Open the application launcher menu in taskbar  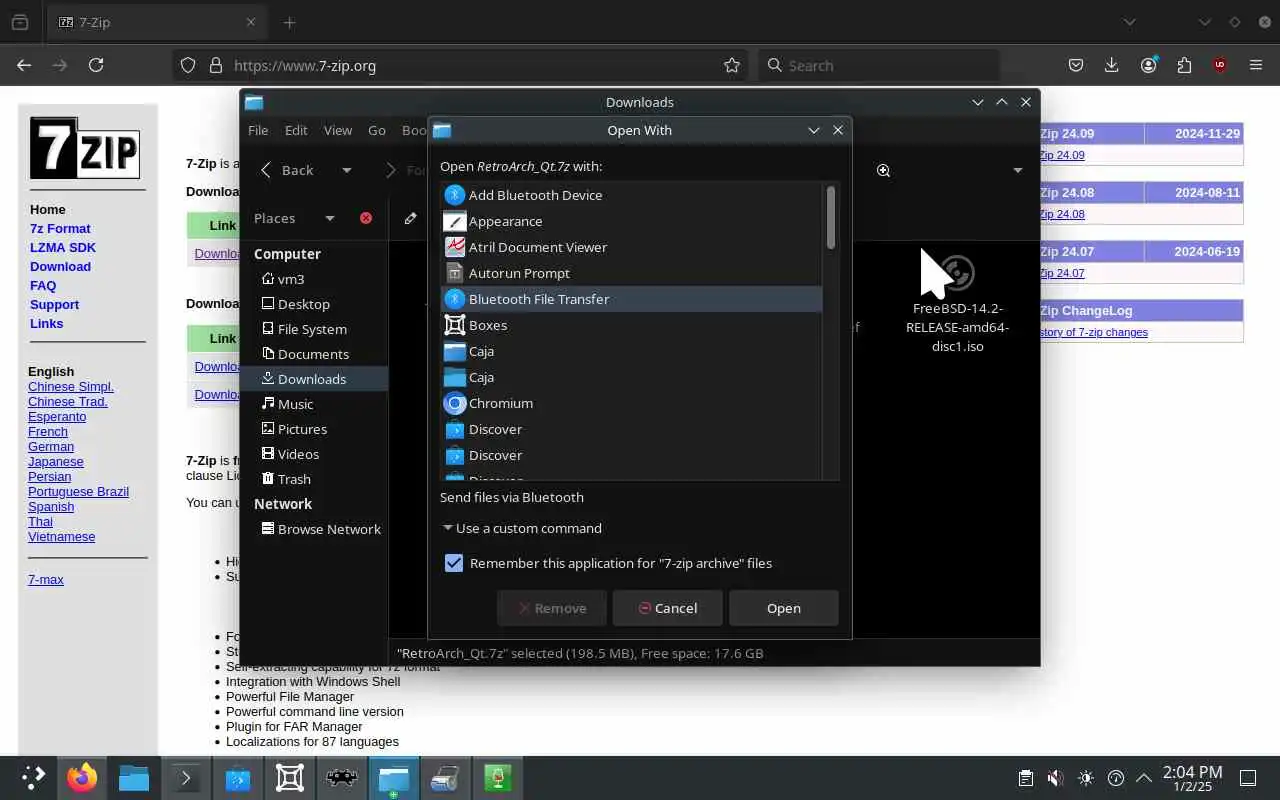[33, 777]
